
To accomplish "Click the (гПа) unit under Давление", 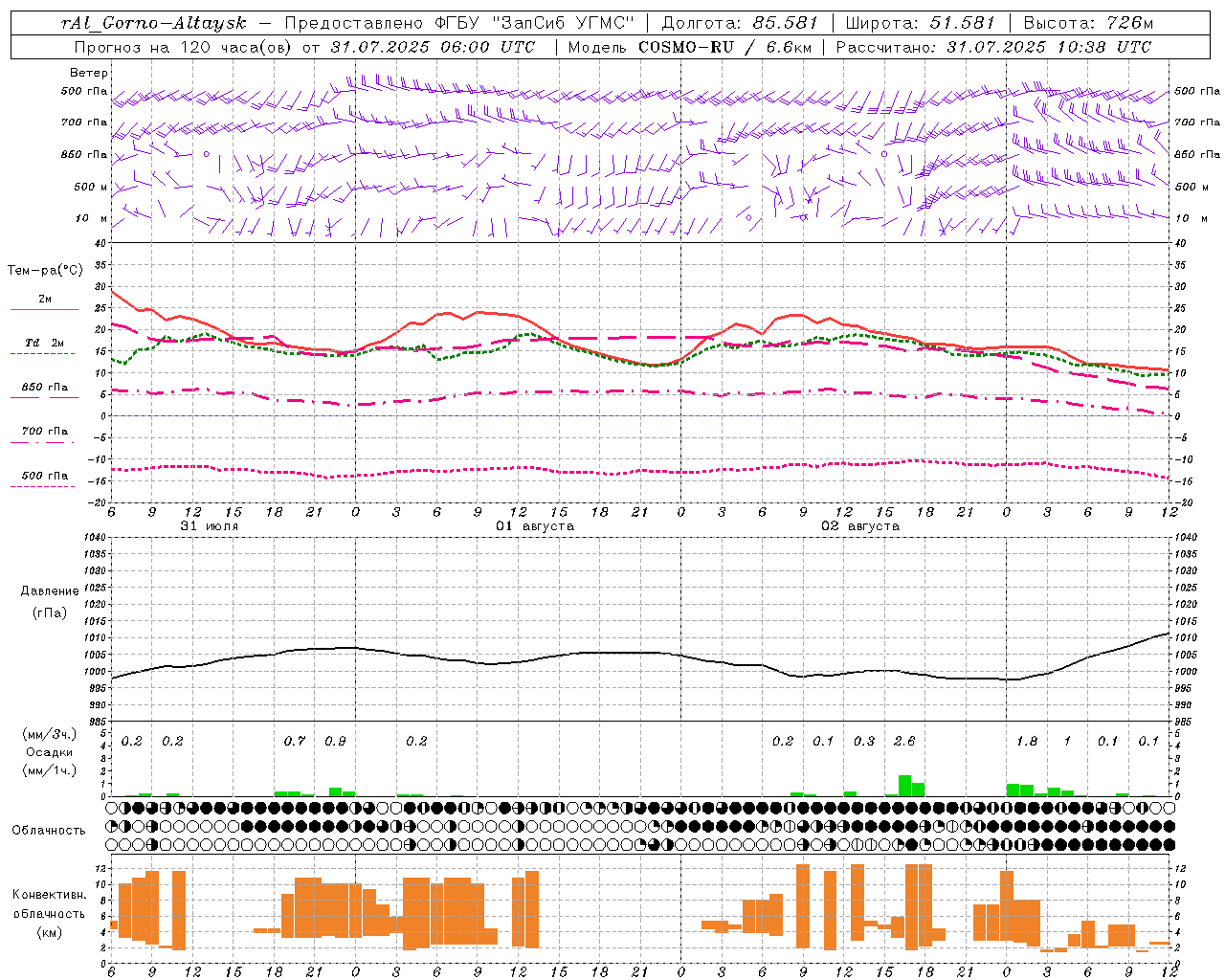I will pyautogui.click(x=50, y=613).
